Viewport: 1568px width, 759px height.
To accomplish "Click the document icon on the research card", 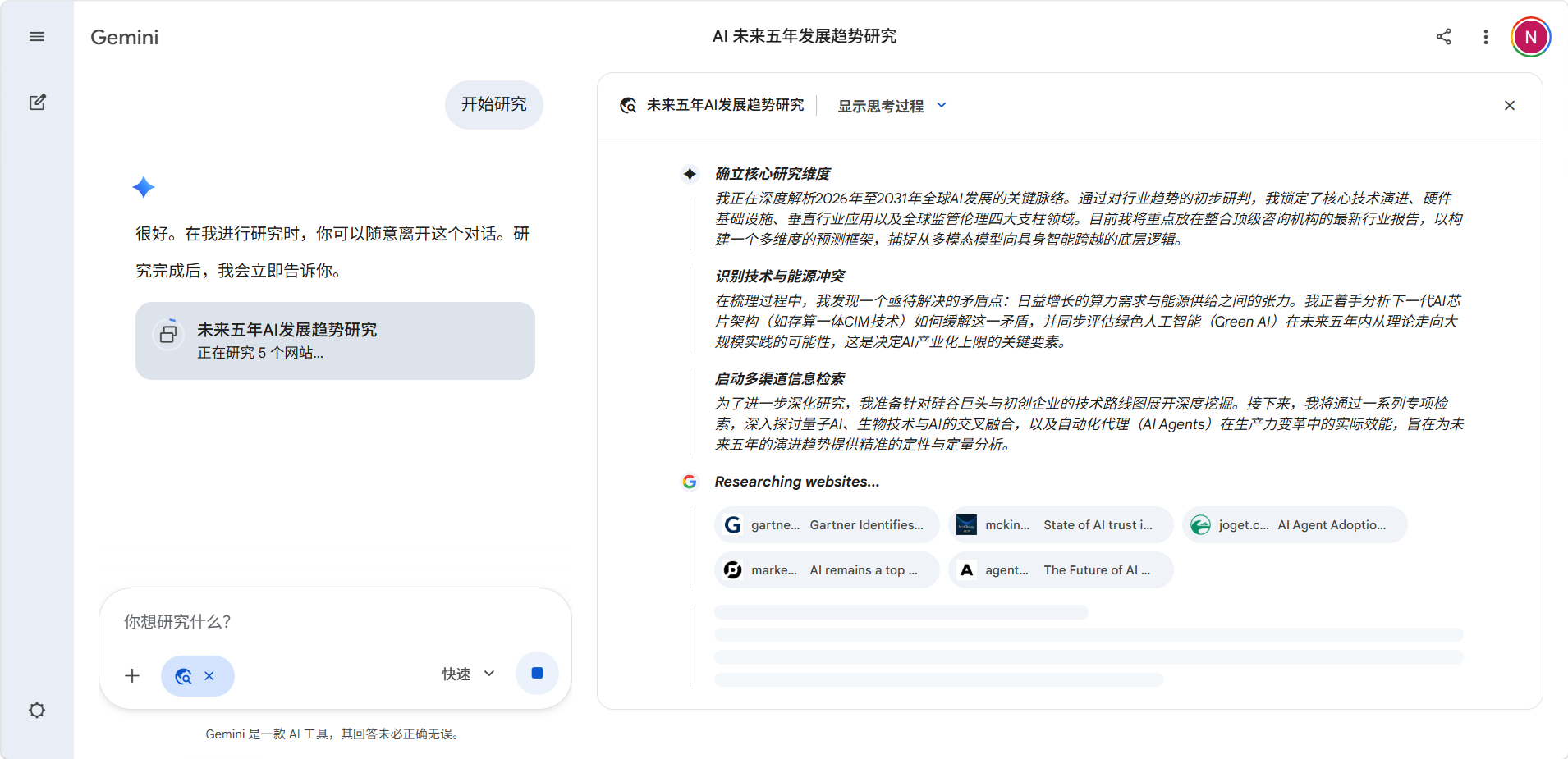I will [168, 334].
